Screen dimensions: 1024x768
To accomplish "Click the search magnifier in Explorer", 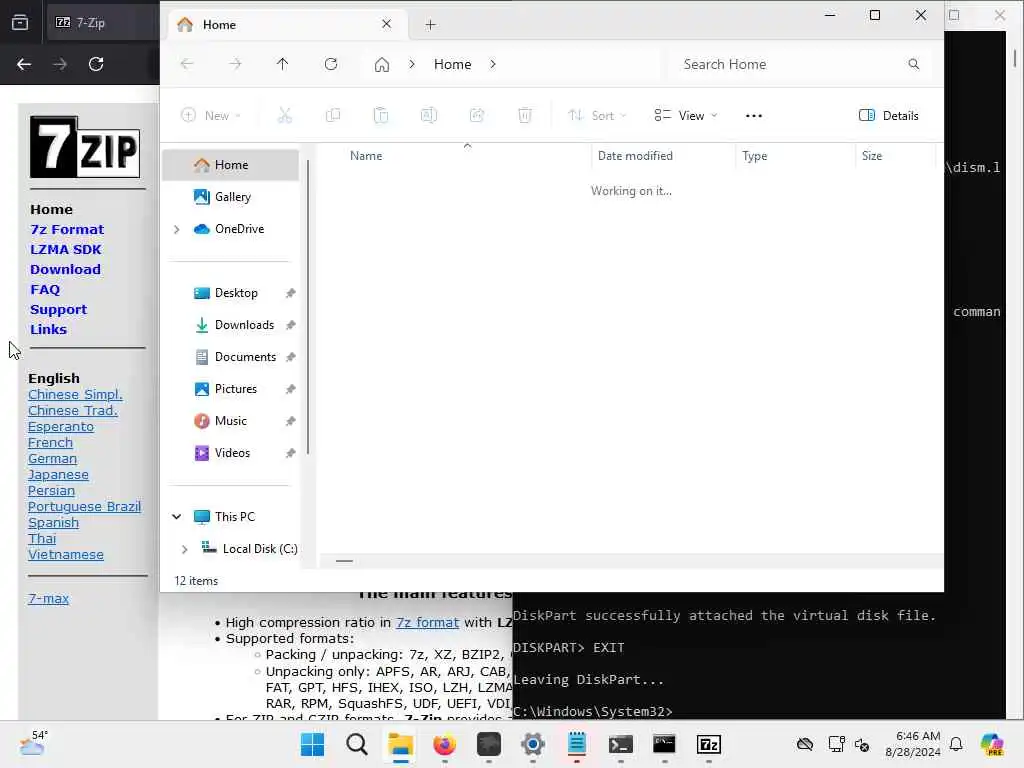I will pyautogui.click(x=914, y=64).
